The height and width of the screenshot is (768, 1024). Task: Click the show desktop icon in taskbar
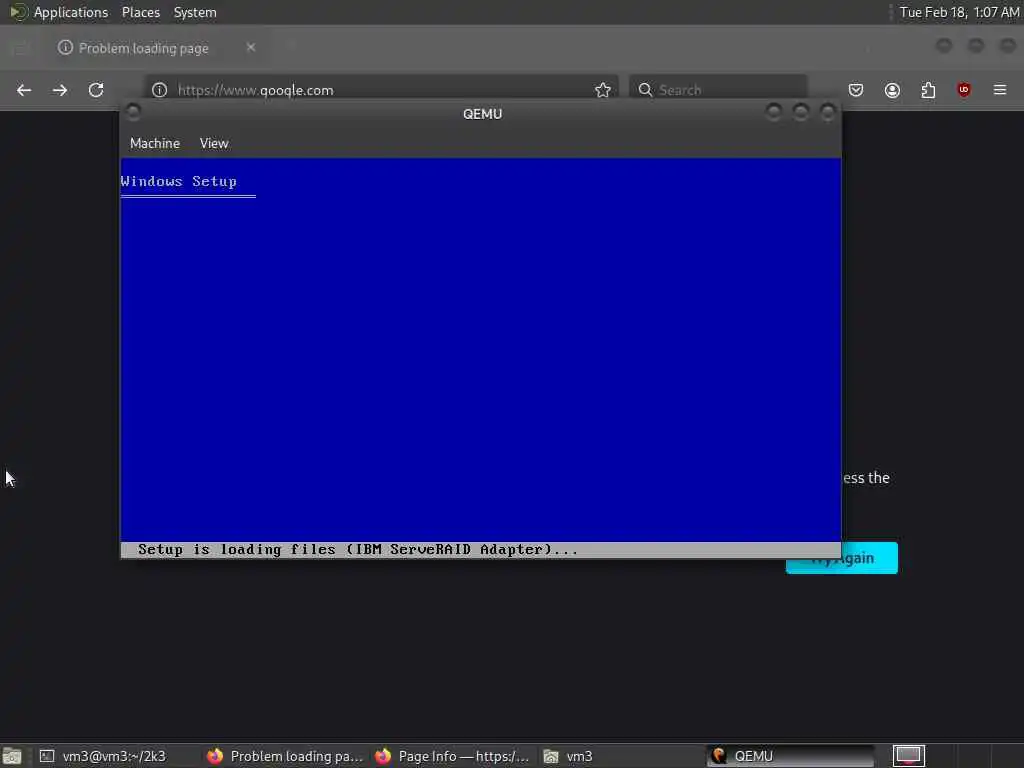tap(12, 756)
